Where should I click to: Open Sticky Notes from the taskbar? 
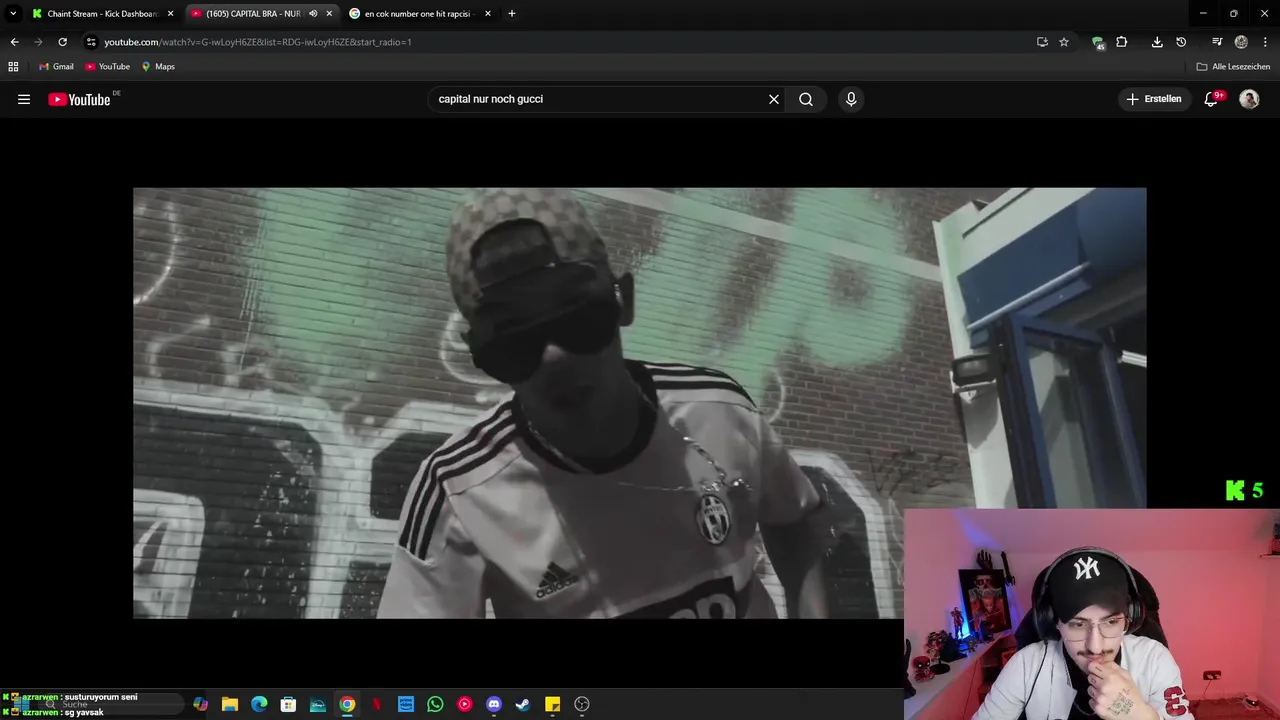pyautogui.click(x=553, y=704)
